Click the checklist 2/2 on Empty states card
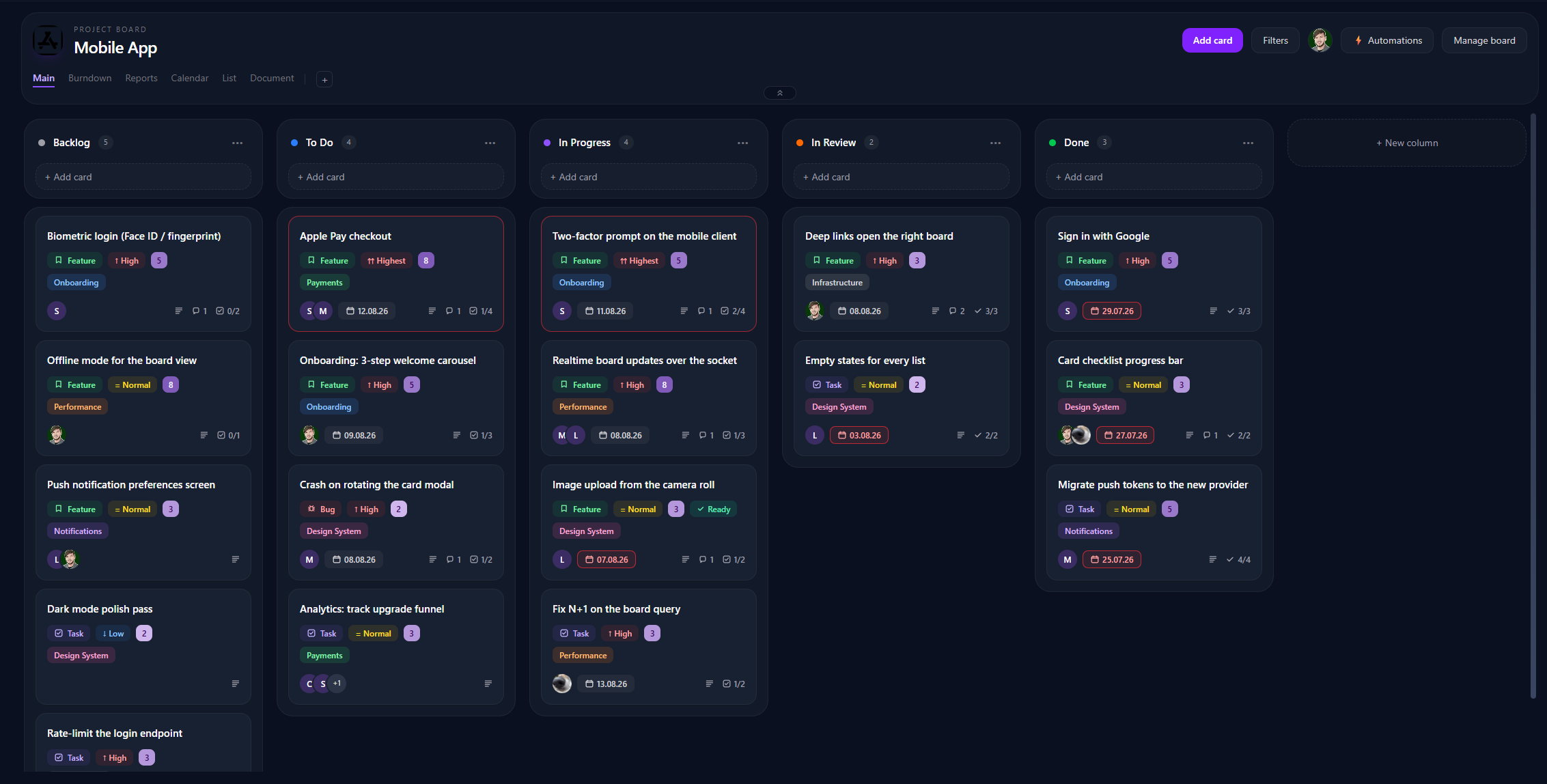This screenshot has height=784, width=1547. [x=986, y=435]
